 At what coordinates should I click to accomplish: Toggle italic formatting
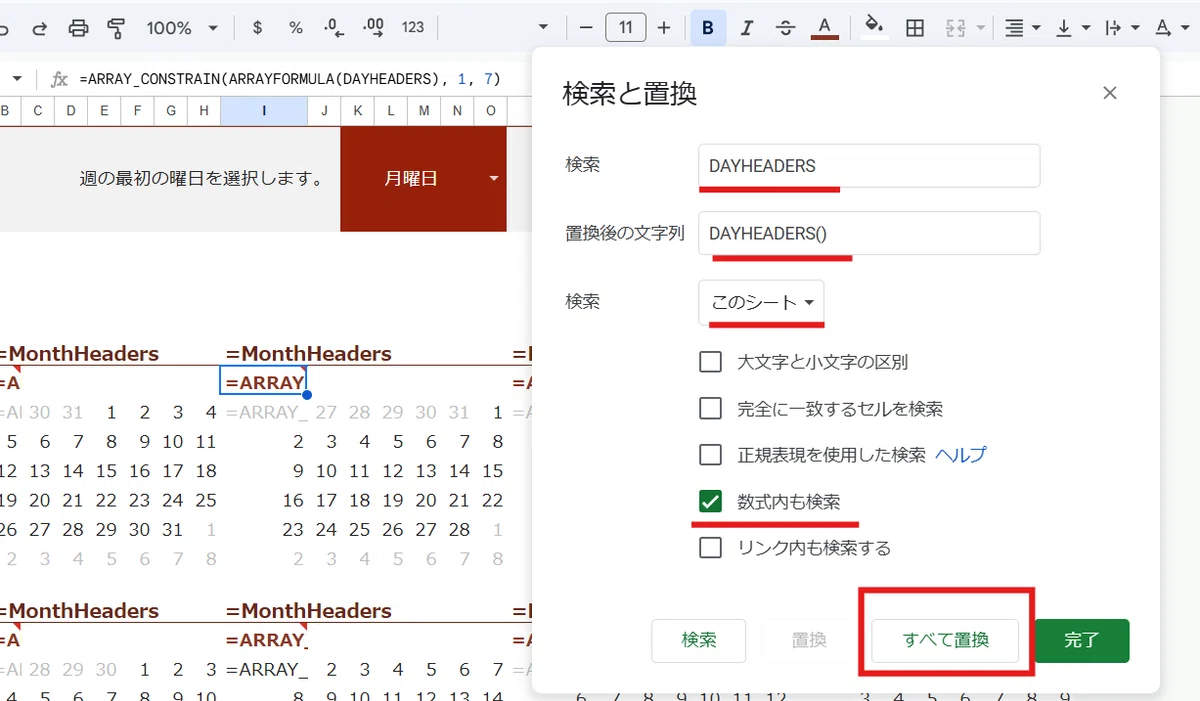(746, 28)
